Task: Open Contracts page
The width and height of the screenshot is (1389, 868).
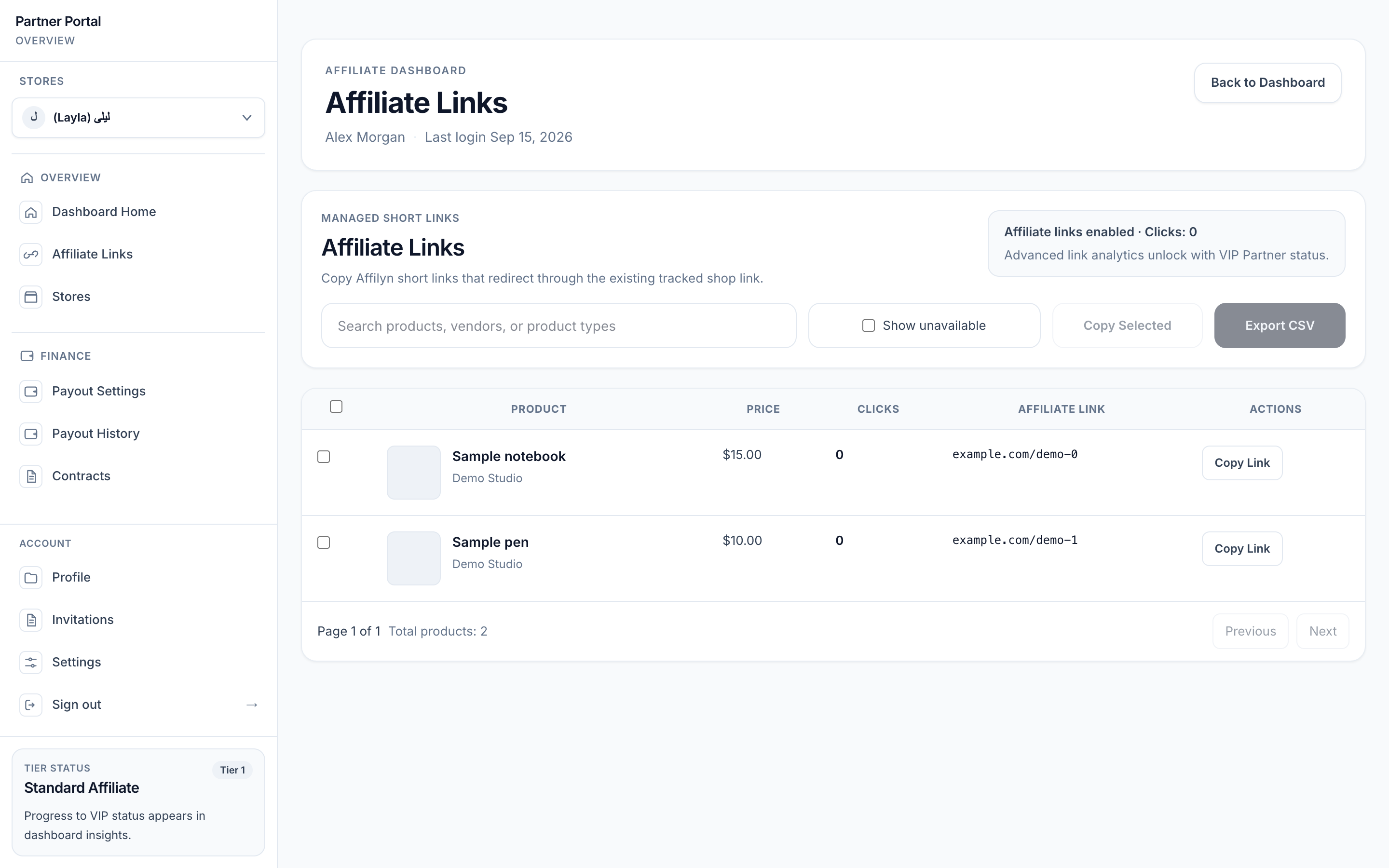Action: coord(138,476)
